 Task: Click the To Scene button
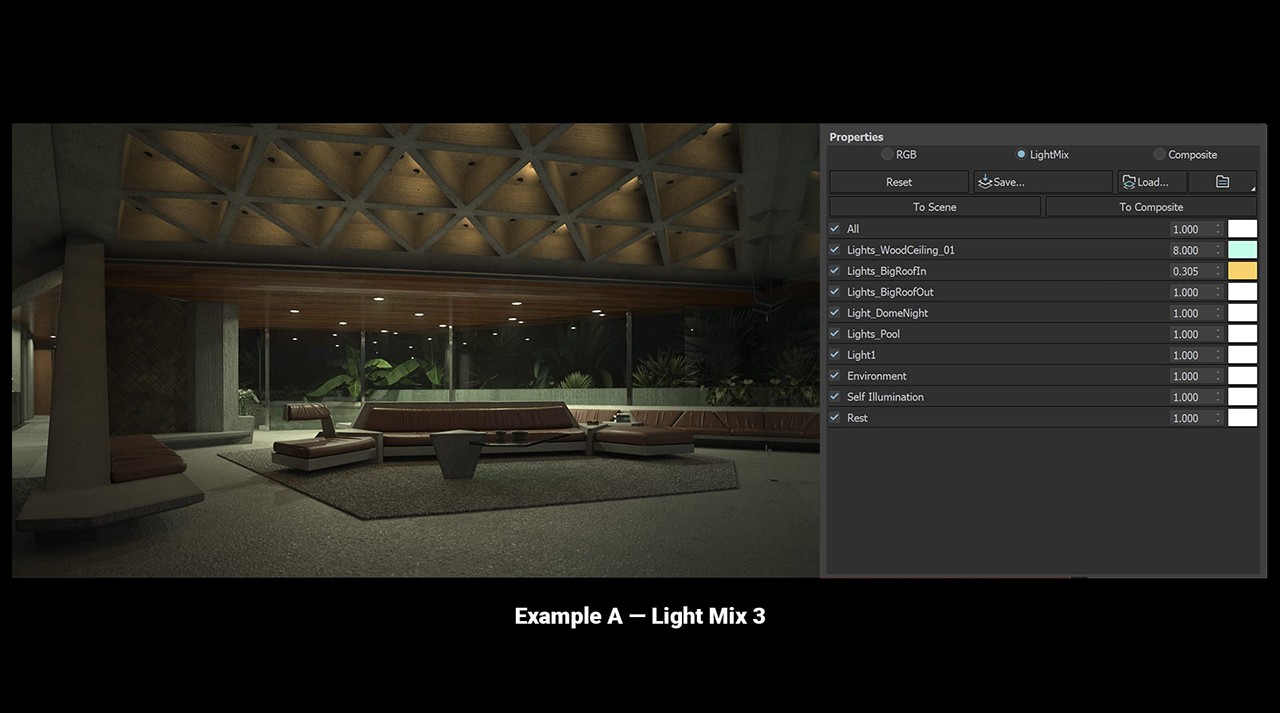tap(934, 207)
